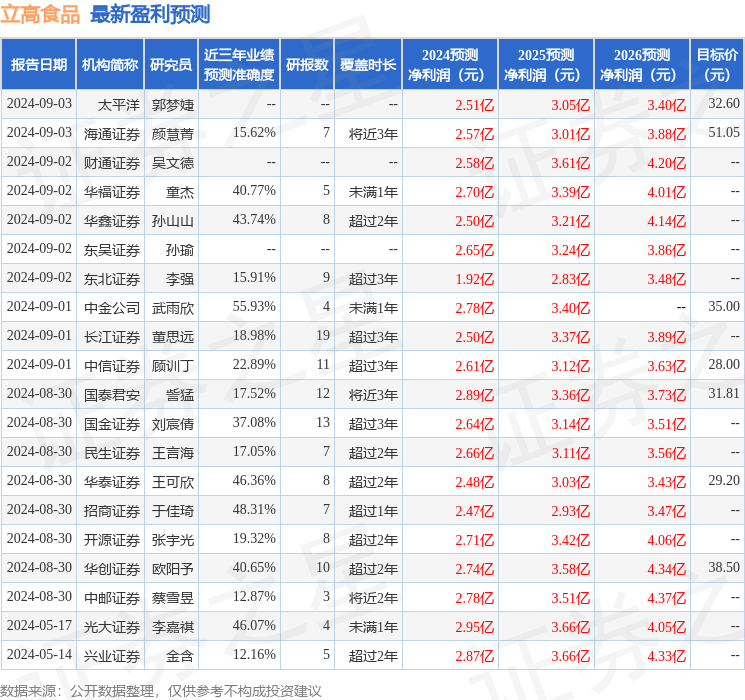Click the 2.95亿 2024 profit forecast
745x700 pixels.
point(474,627)
